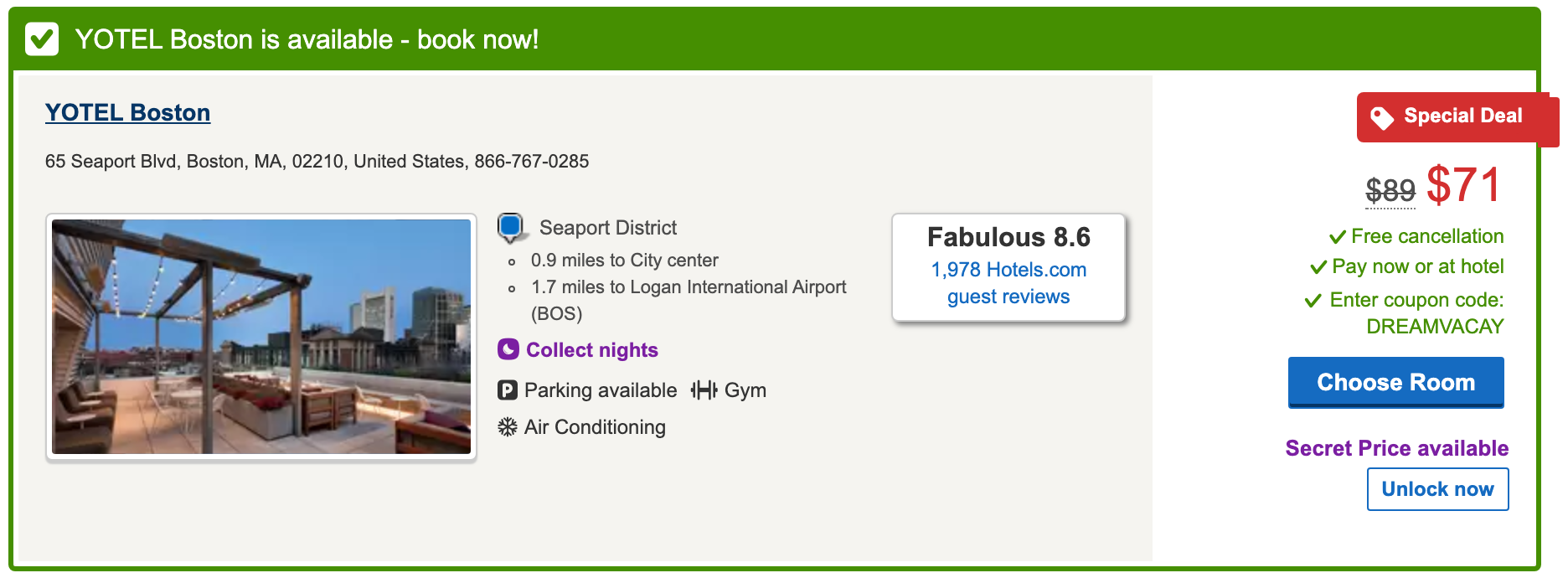Click the Secret Price available text
Screen dimensions: 1568x578
[x=1397, y=448]
